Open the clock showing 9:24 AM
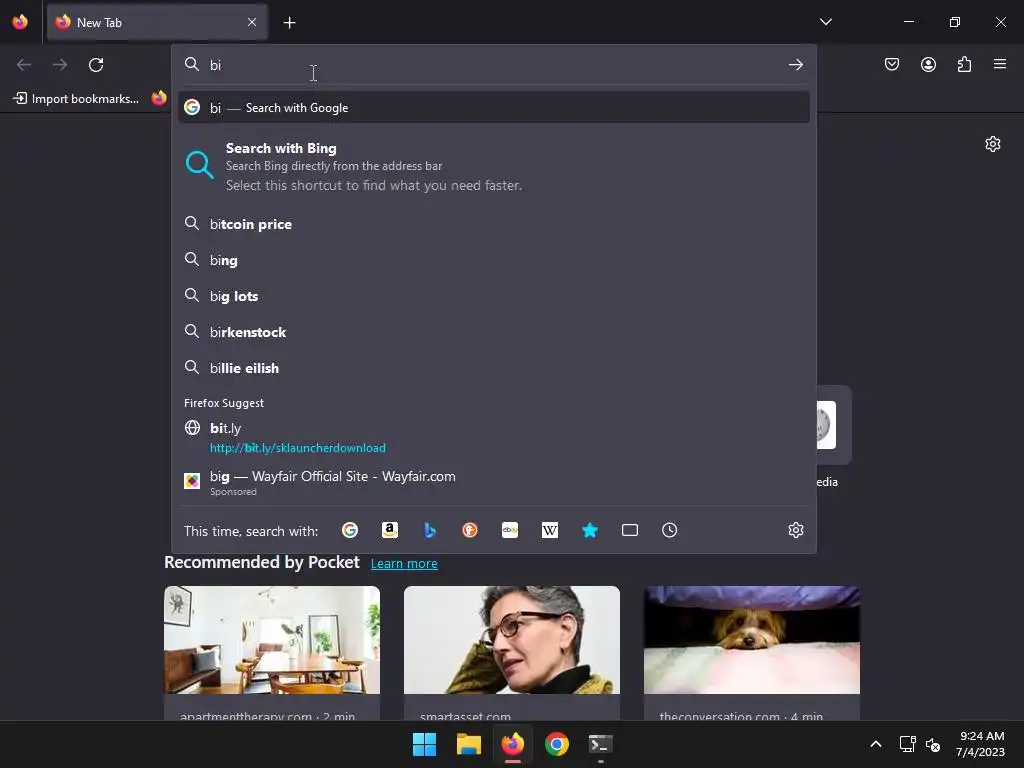The image size is (1024, 768). (x=981, y=744)
